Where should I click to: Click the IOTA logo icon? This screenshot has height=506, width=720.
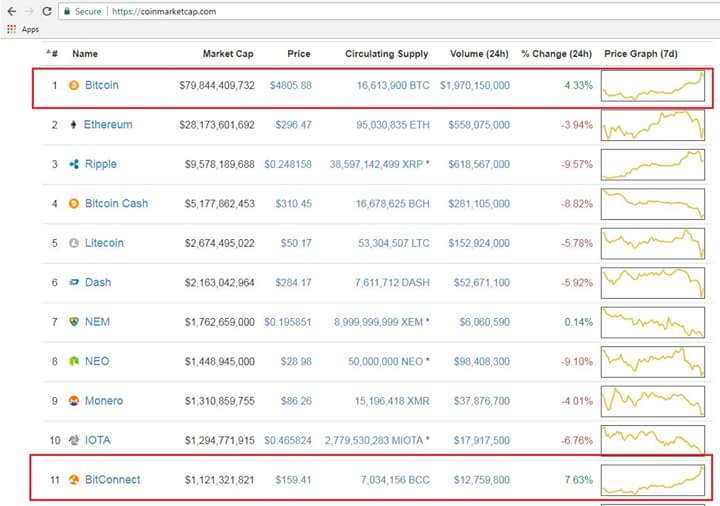click(73, 440)
